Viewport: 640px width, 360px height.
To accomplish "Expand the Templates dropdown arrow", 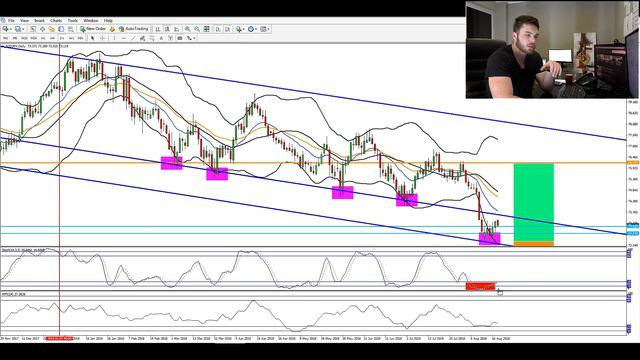I will [269, 29].
